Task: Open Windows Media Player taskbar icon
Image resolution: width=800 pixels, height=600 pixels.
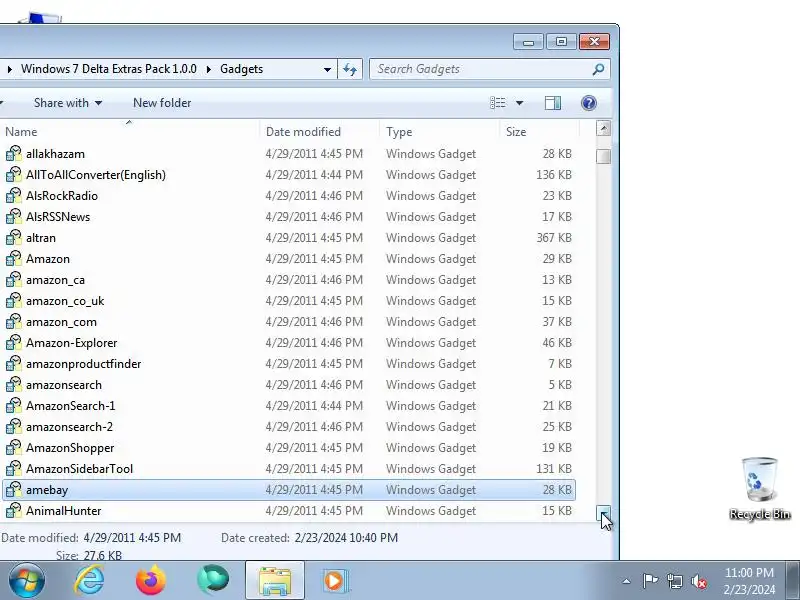Action: pyautogui.click(x=335, y=581)
